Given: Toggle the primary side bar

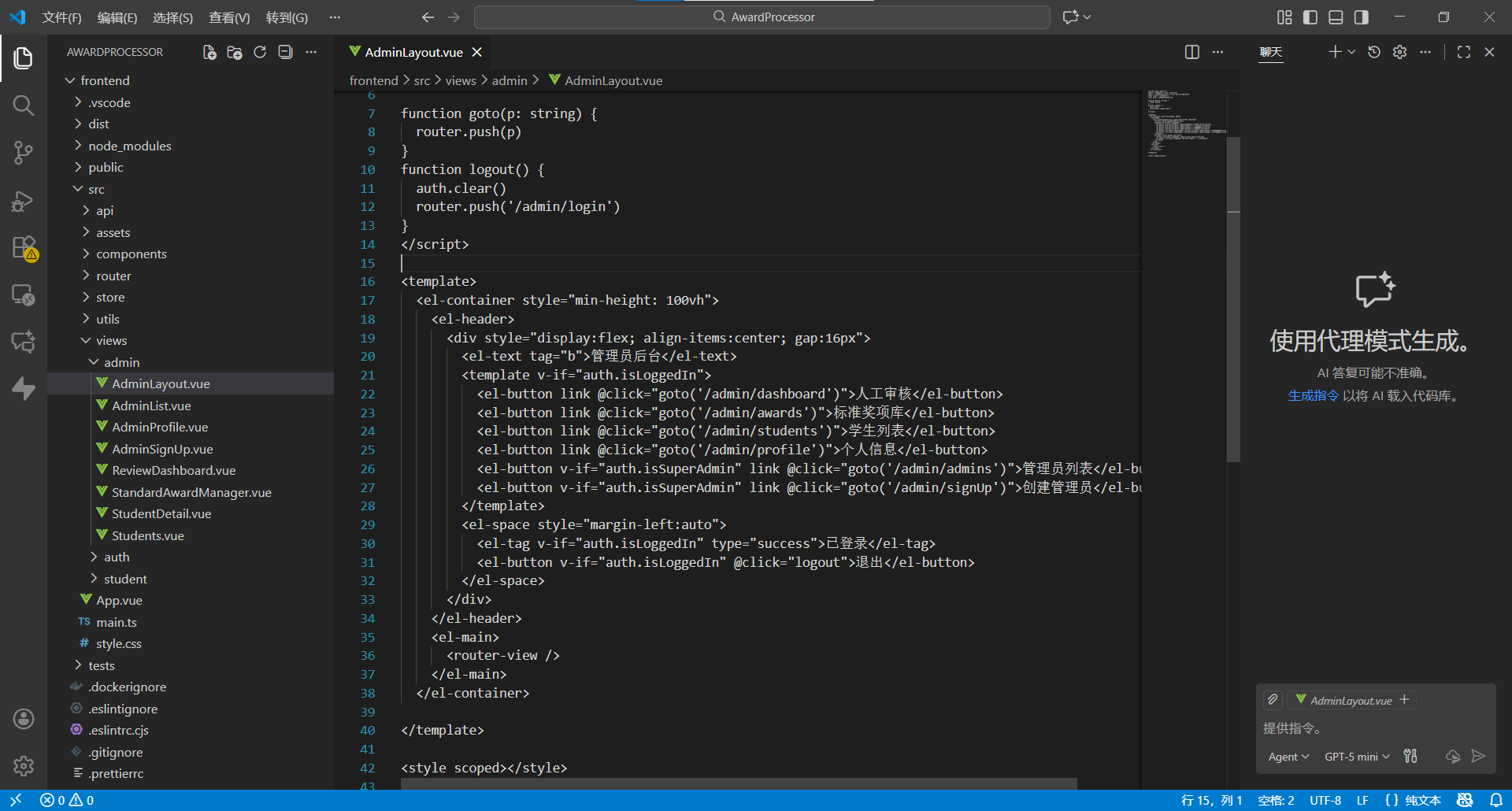Looking at the screenshot, I should tap(1310, 17).
